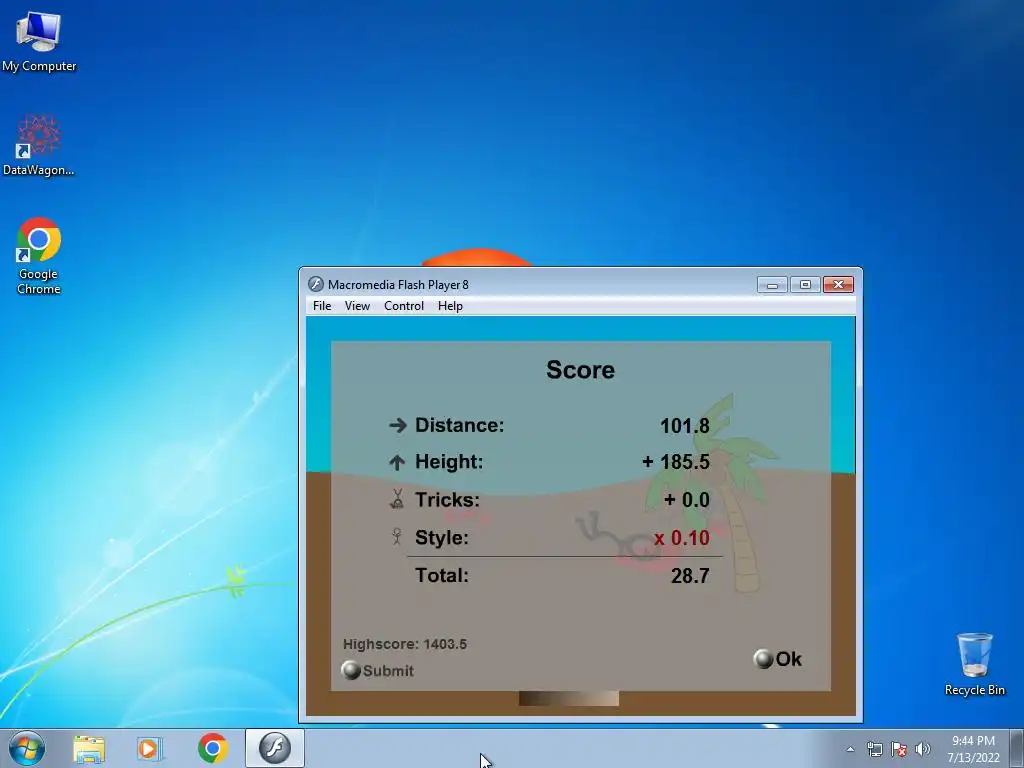Open the network tray icon
Viewport: 1024px width, 768px height.
coord(874,749)
